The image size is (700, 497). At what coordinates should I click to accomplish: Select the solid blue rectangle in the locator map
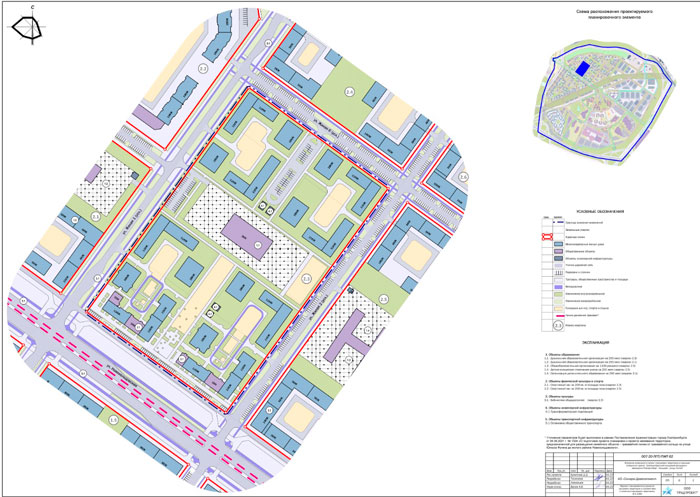coord(583,69)
